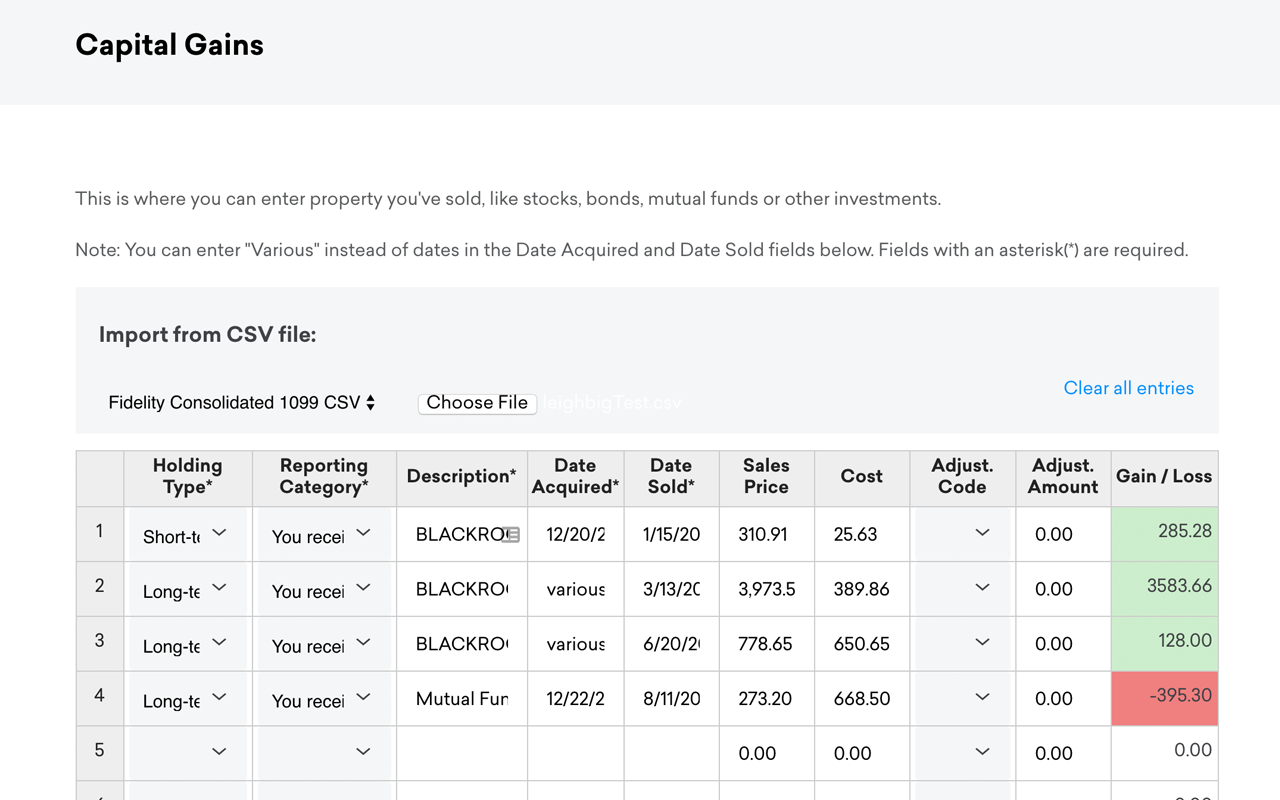Click the Cost field showing 389.86
Image resolution: width=1280 pixels, height=800 pixels.
coord(862,589)
